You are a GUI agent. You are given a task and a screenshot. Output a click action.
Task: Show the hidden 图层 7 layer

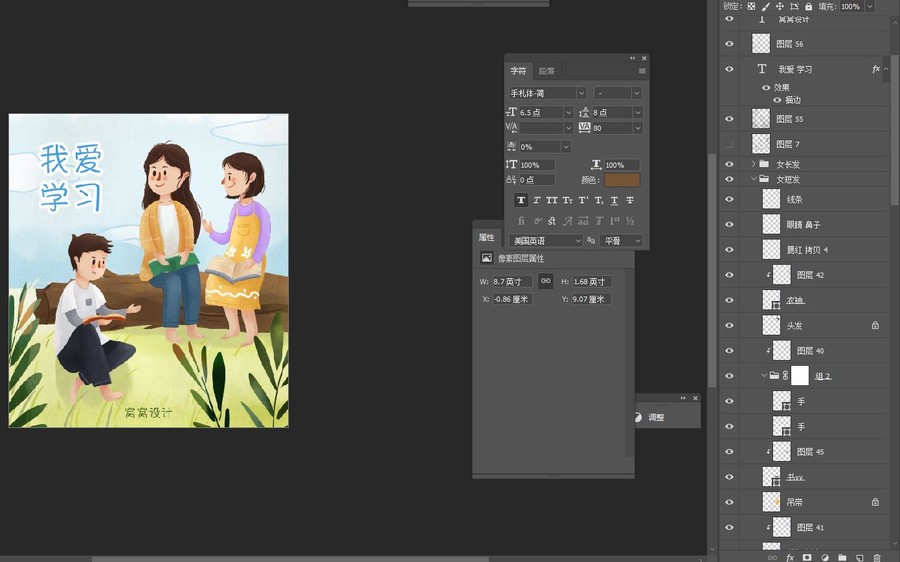(729, 144)
